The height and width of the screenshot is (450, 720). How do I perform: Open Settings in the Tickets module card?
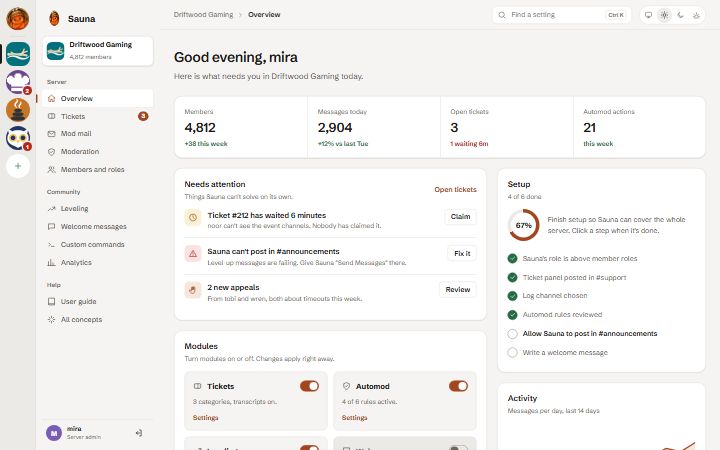point(205,418)
